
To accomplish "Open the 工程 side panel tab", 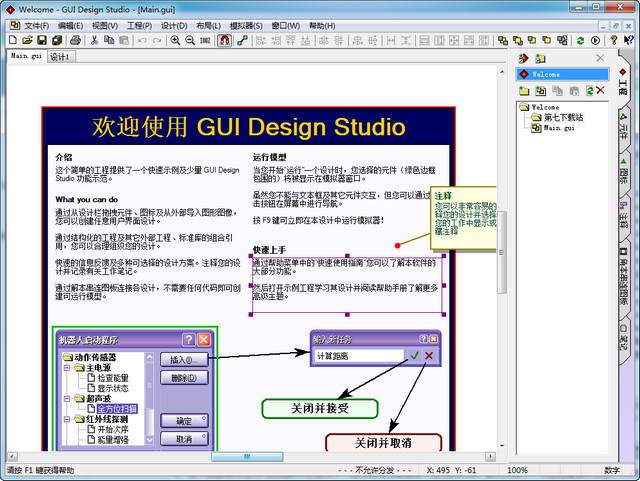I will (x=623, y=81).
